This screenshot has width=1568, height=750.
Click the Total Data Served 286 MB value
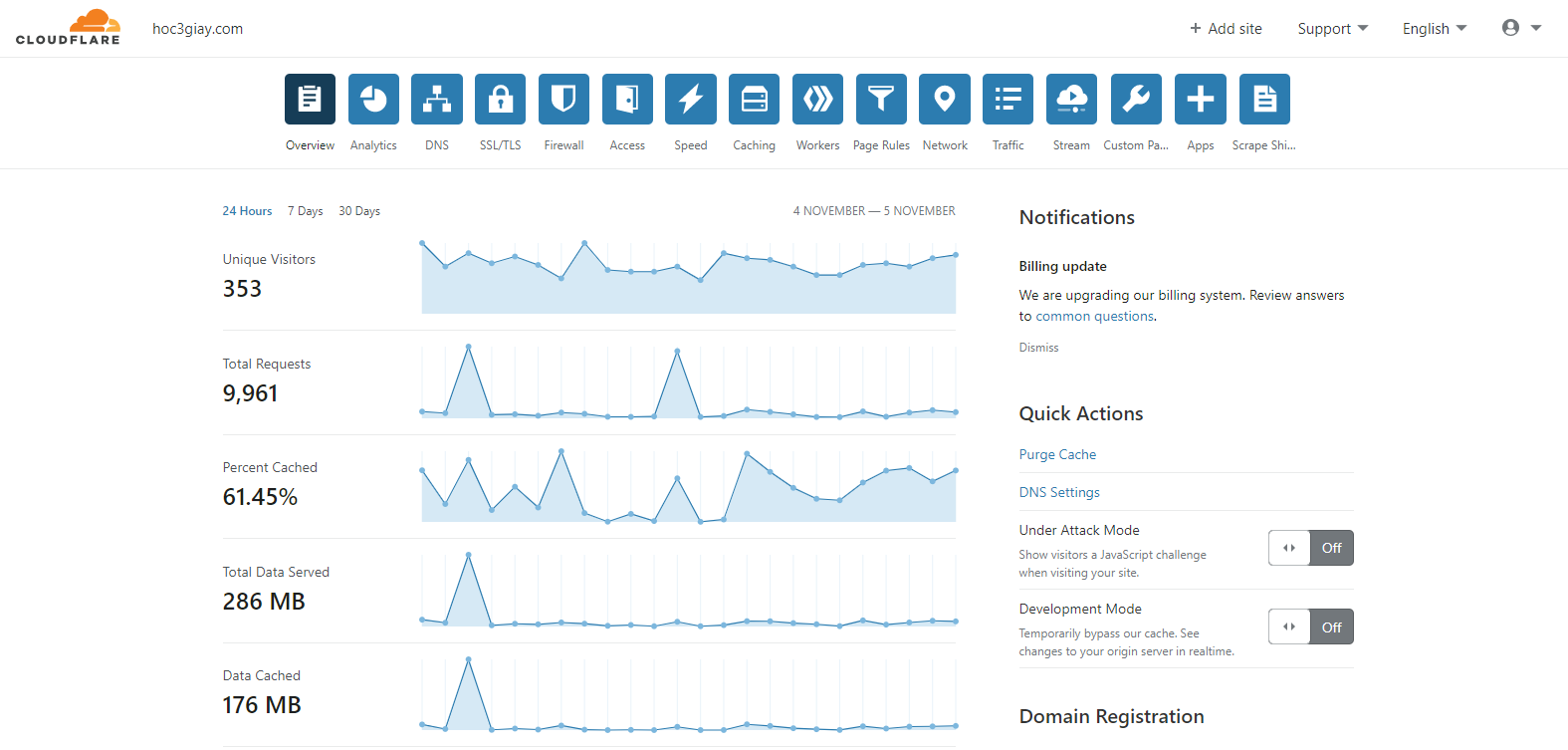tap(264, 602)
